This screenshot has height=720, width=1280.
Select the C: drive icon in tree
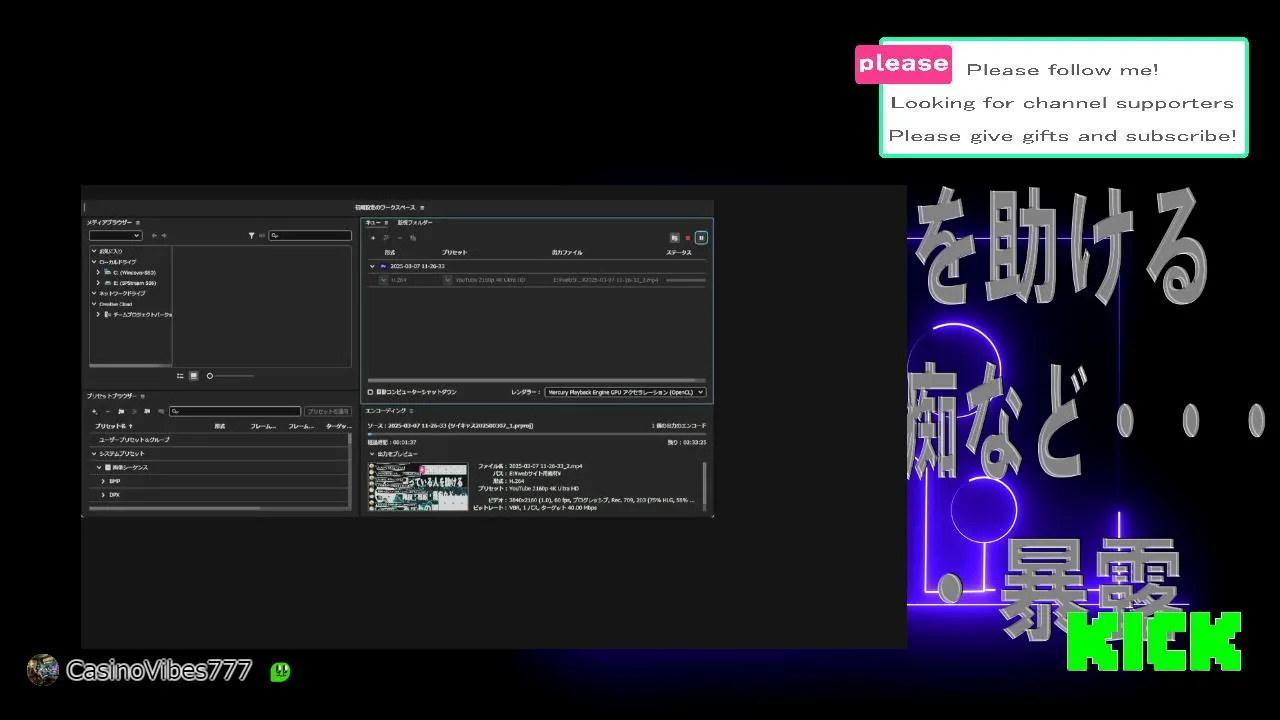pos(107,272)
